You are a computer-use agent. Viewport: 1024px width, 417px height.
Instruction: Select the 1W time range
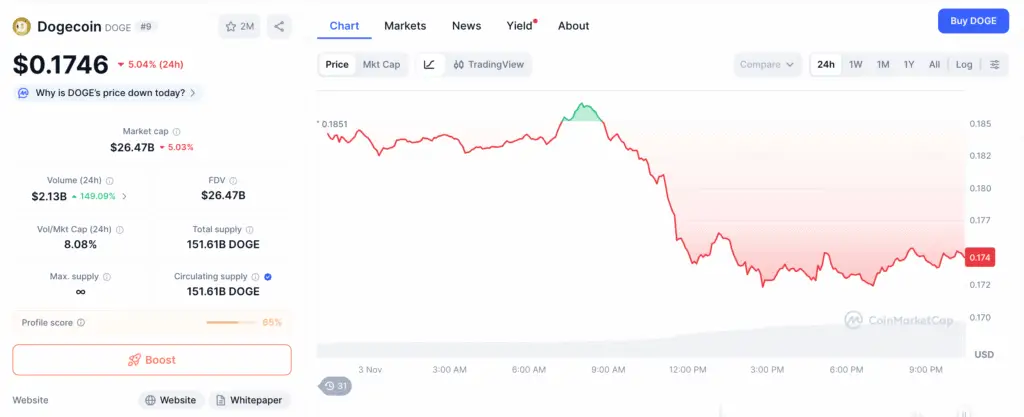pyautogui.click(x=856, y=65)
